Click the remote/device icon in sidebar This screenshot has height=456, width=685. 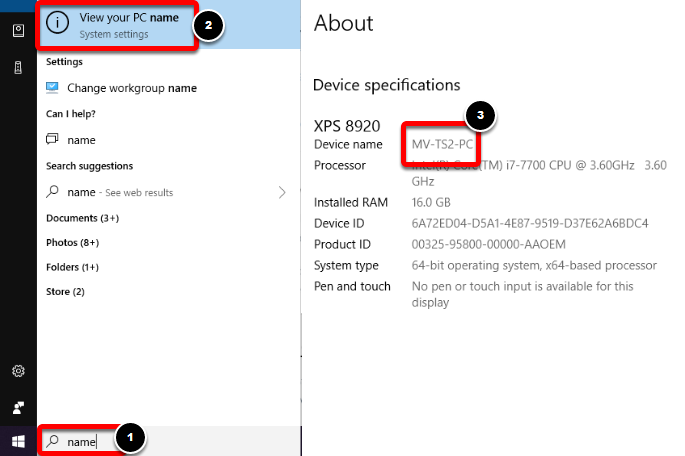18,67
